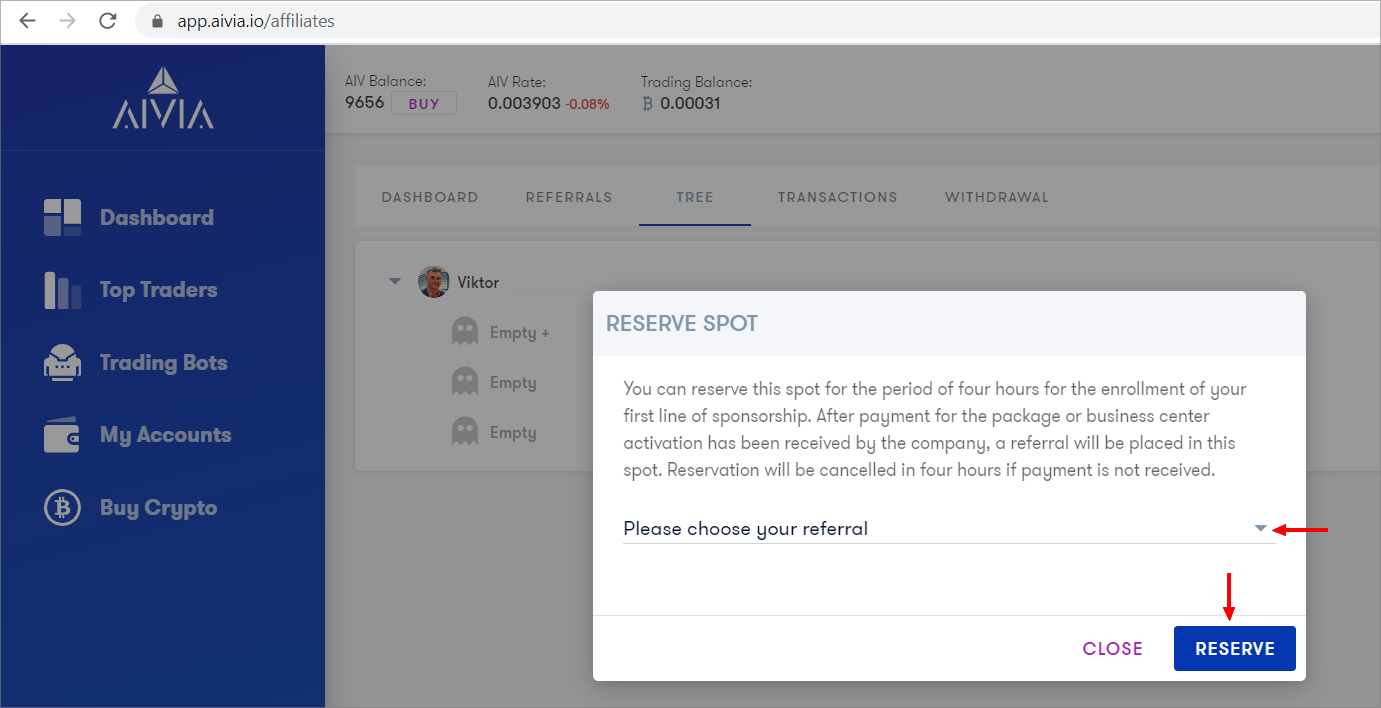Image resolution: width=1381 pixels, height=708 pixels.
Task: Click the Dashboard grid icon in sidebar
Action: click(63, 217)
